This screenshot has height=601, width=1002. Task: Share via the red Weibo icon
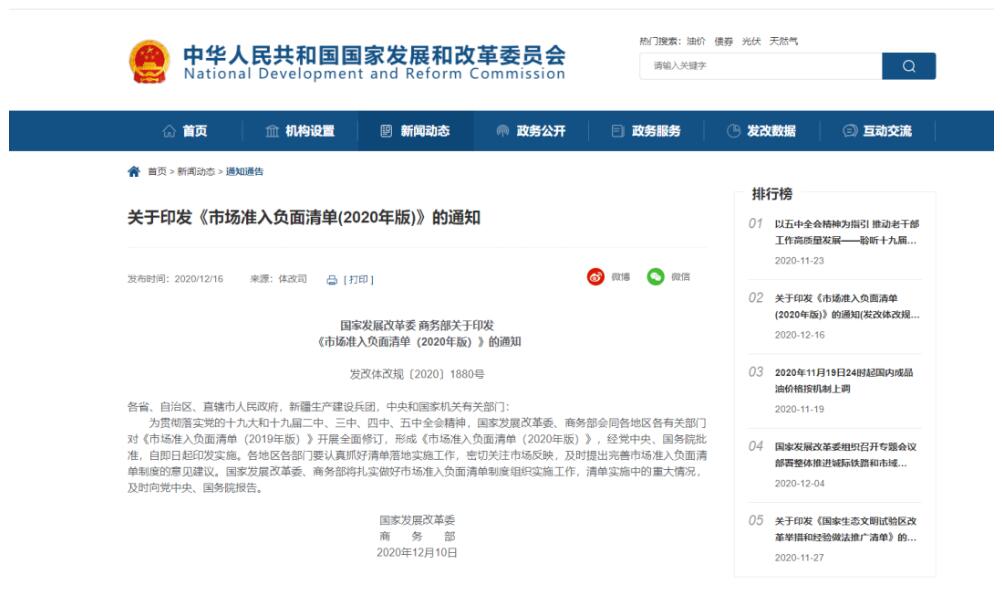point(596,277)
